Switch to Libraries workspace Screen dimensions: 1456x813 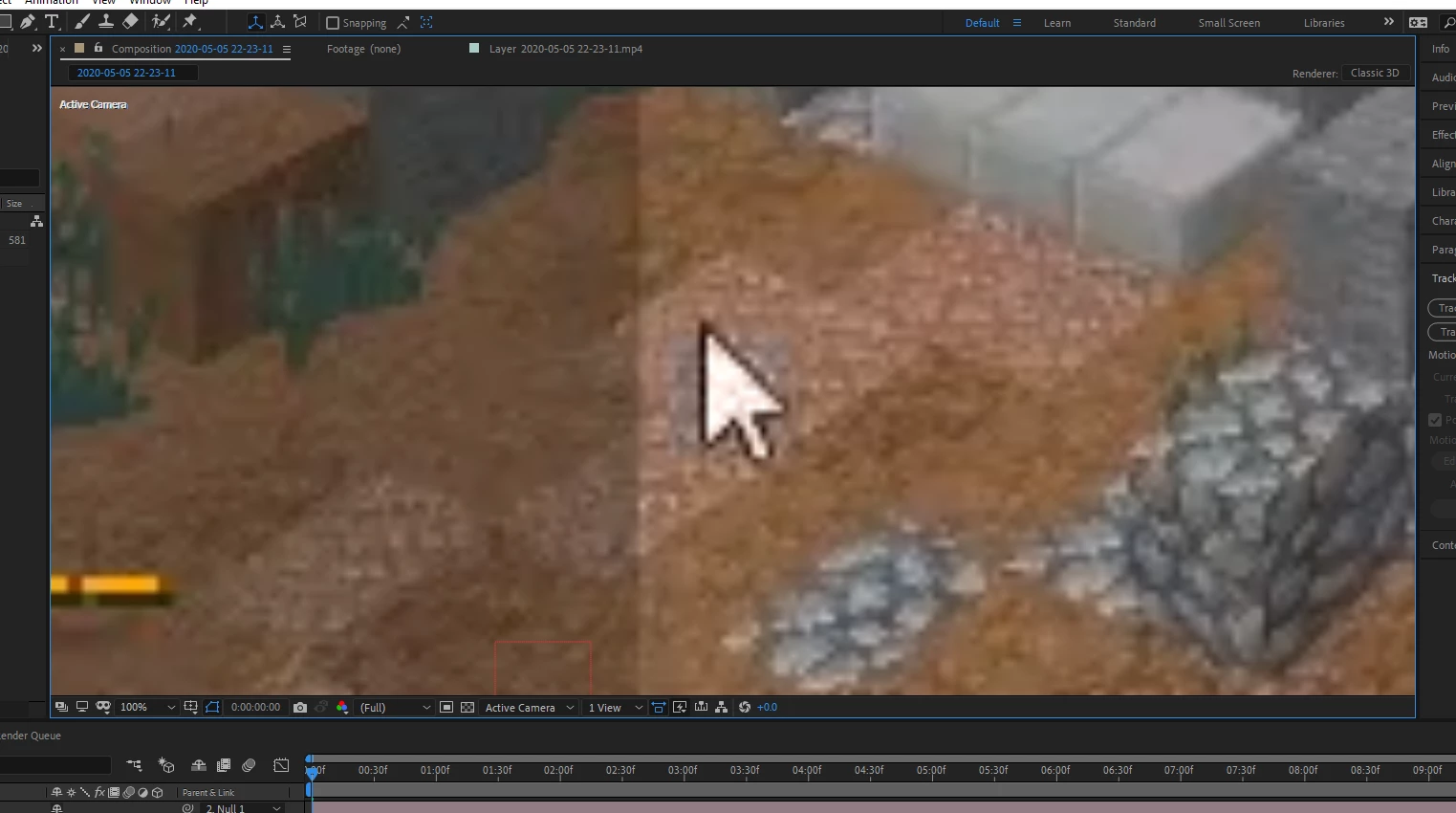(1324, 23)
